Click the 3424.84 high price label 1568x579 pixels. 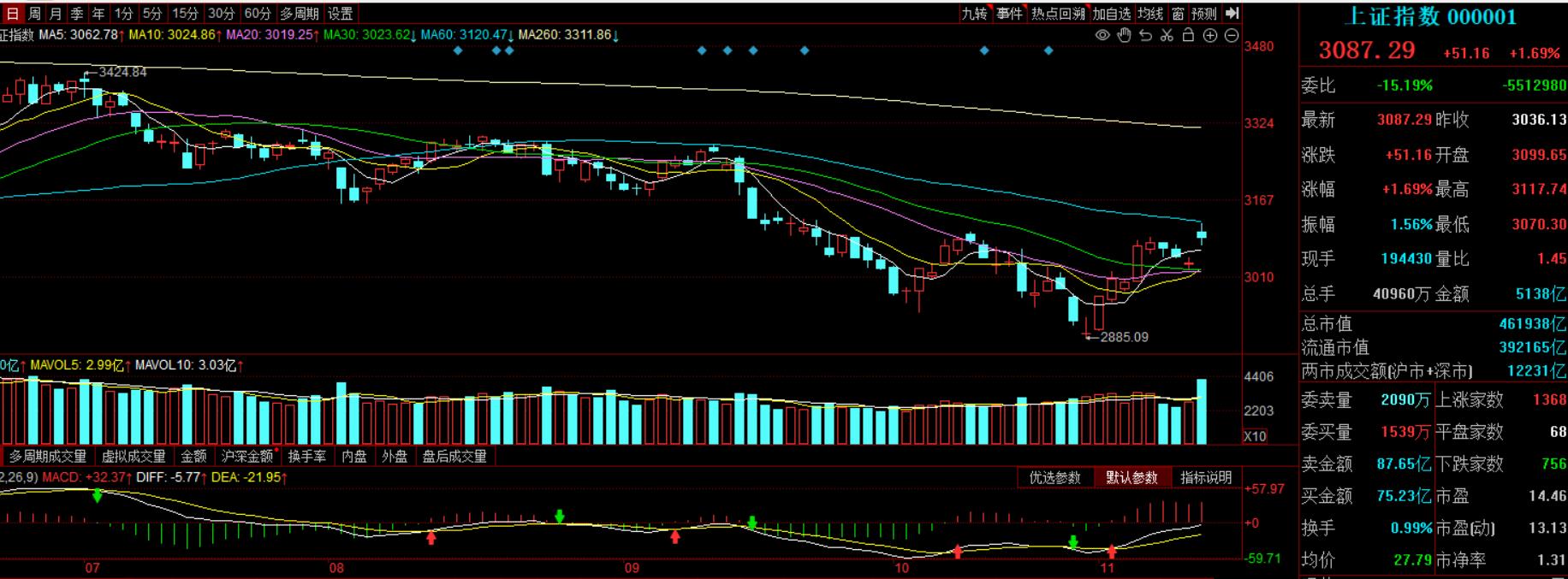pos(122,72)
